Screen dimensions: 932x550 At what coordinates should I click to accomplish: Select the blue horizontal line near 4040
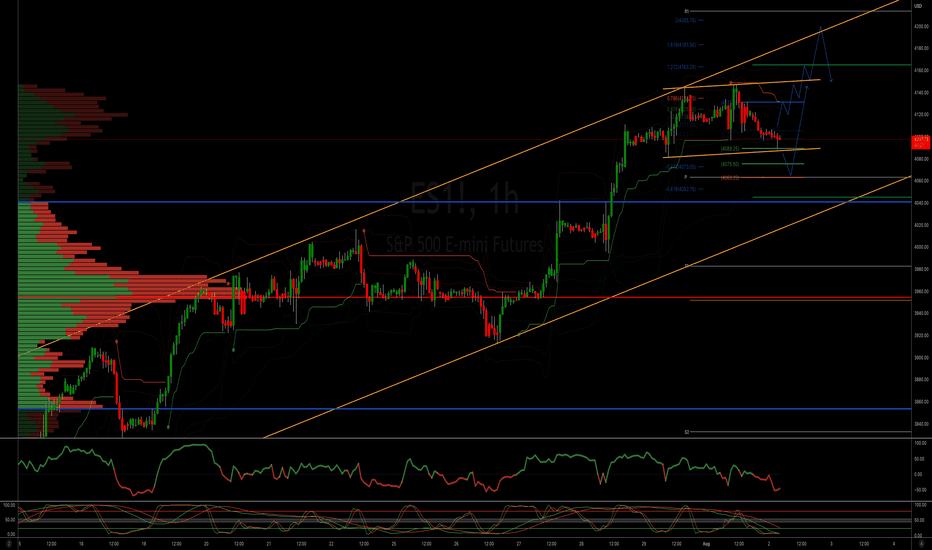[x=465, y=202]
